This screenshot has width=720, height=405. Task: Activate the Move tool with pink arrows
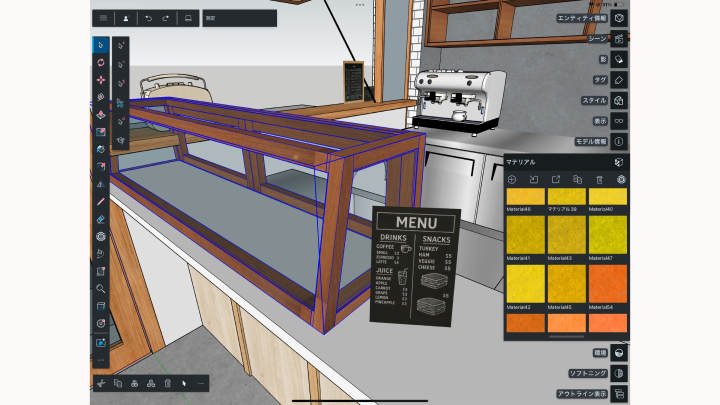101,80
